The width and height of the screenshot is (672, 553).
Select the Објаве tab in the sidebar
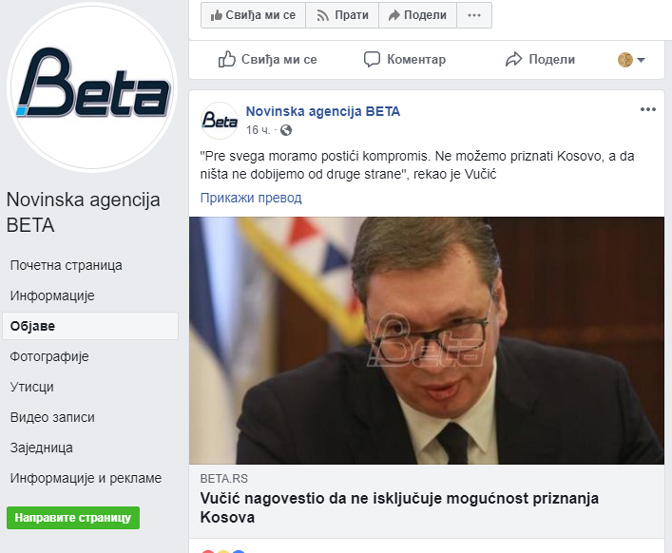tap(90, 326)
